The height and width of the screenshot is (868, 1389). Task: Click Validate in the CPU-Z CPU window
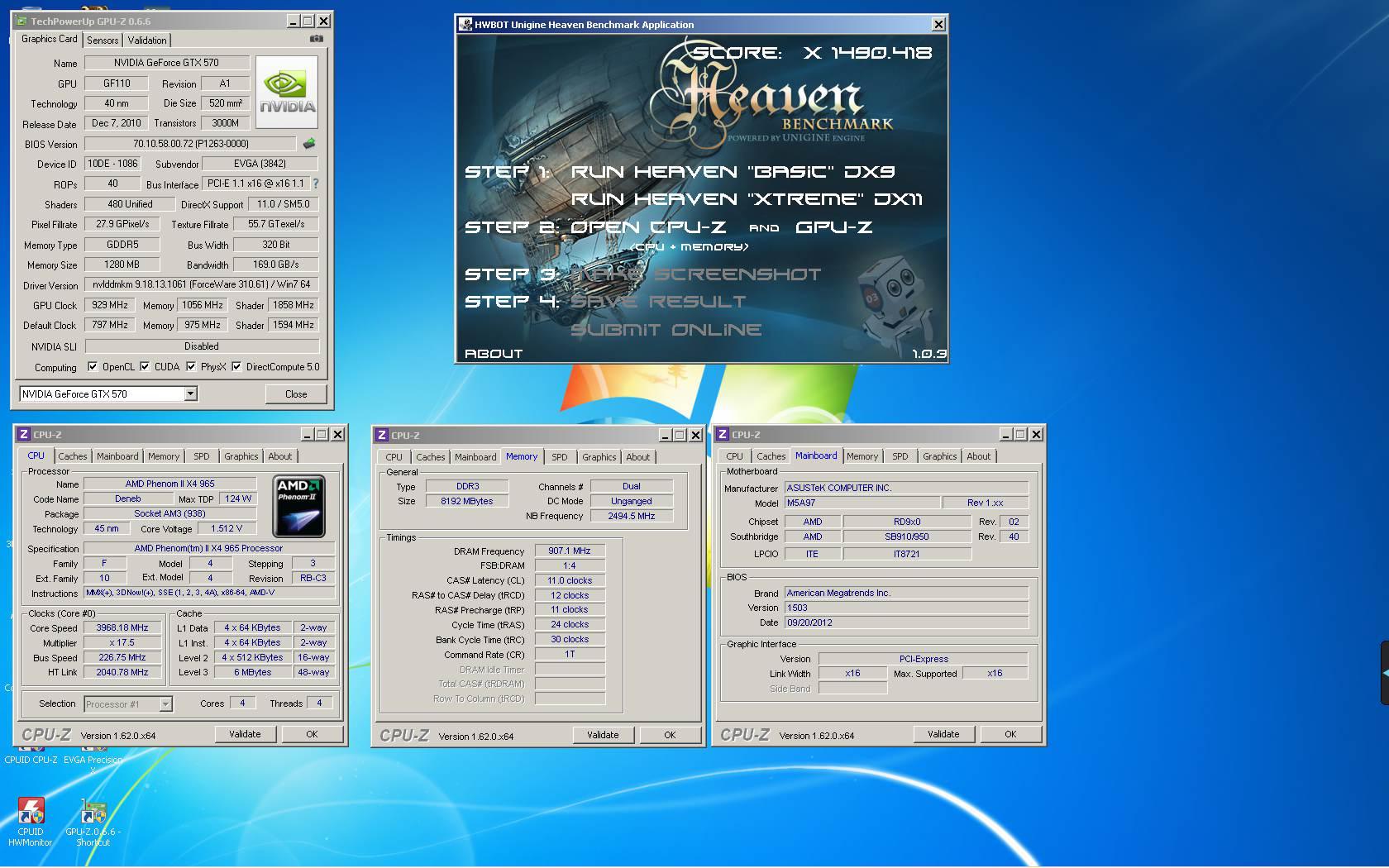pos(245,734)
